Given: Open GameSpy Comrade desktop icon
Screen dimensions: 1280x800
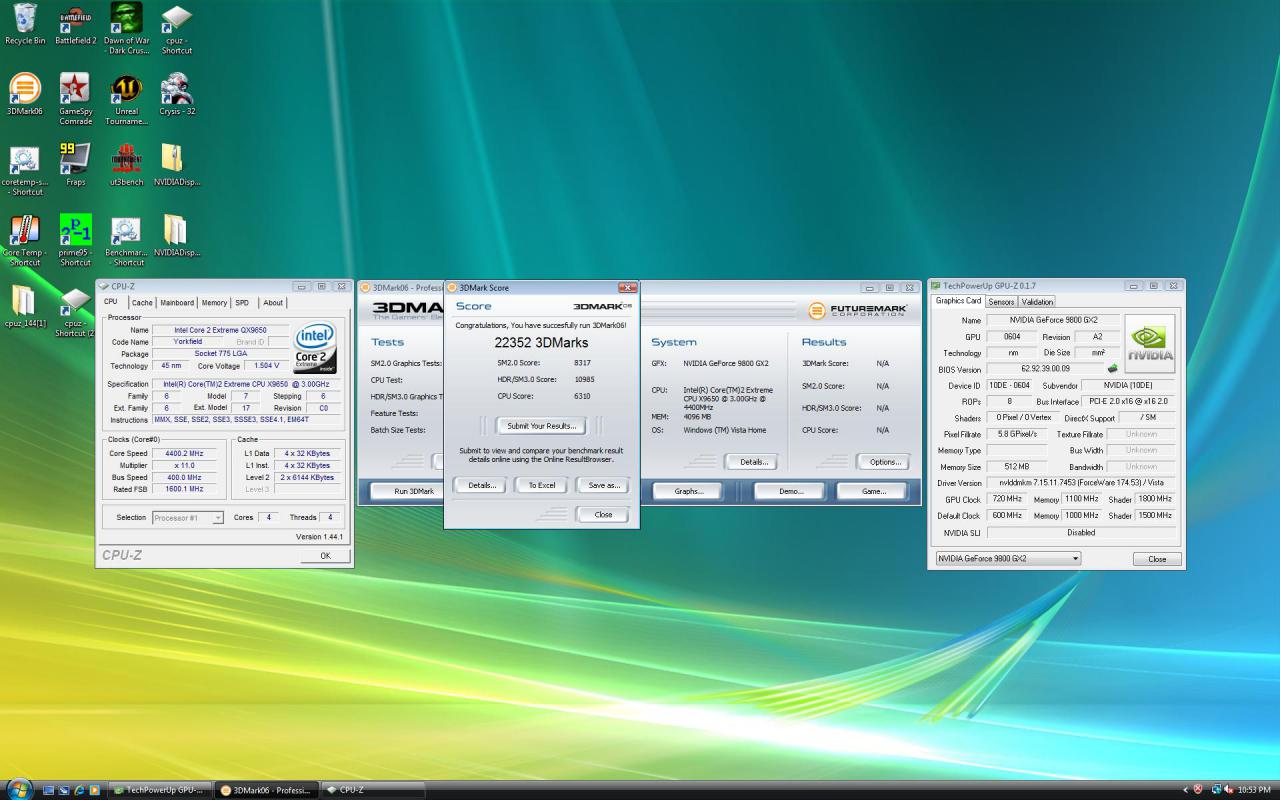Looking at the screenshot, I should point(76,98).
